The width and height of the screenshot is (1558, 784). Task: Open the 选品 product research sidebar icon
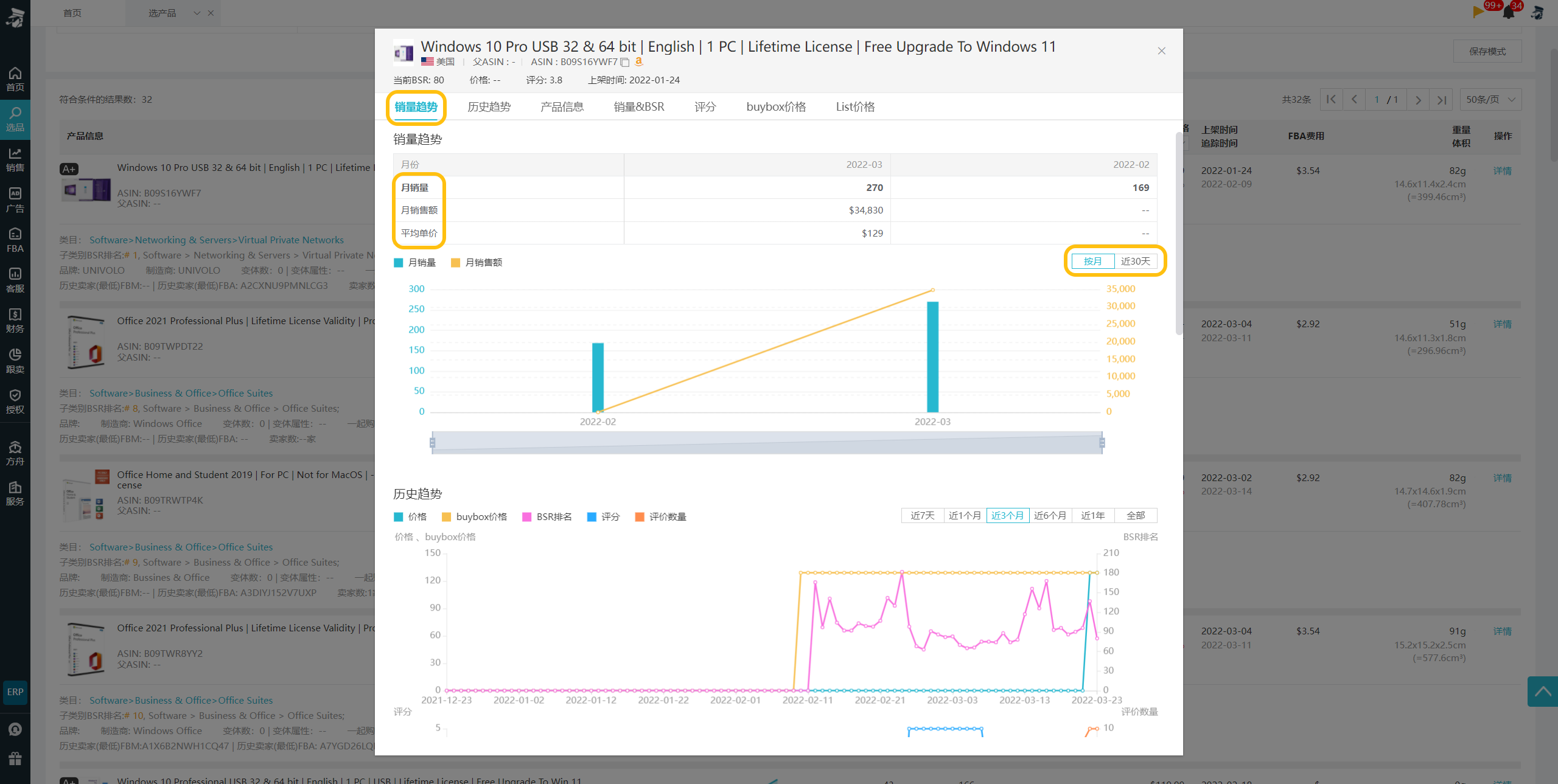15,120
